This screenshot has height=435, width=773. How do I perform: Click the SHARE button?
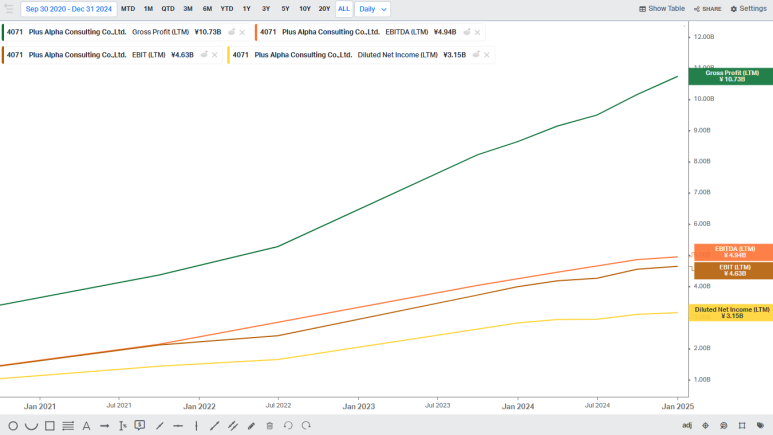(707, 9)
